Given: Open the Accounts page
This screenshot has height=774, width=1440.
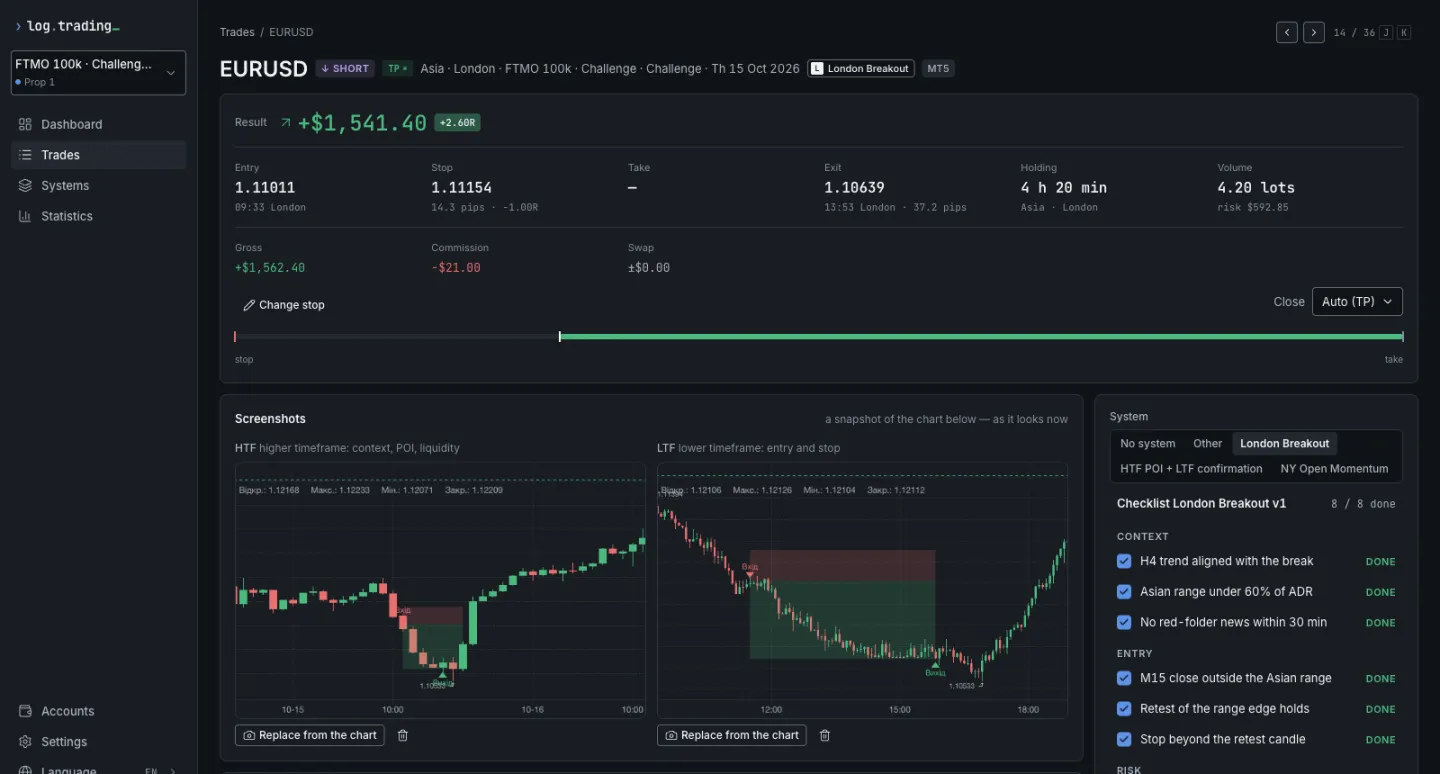Looking at the screenshot, I should click(98, 711).
